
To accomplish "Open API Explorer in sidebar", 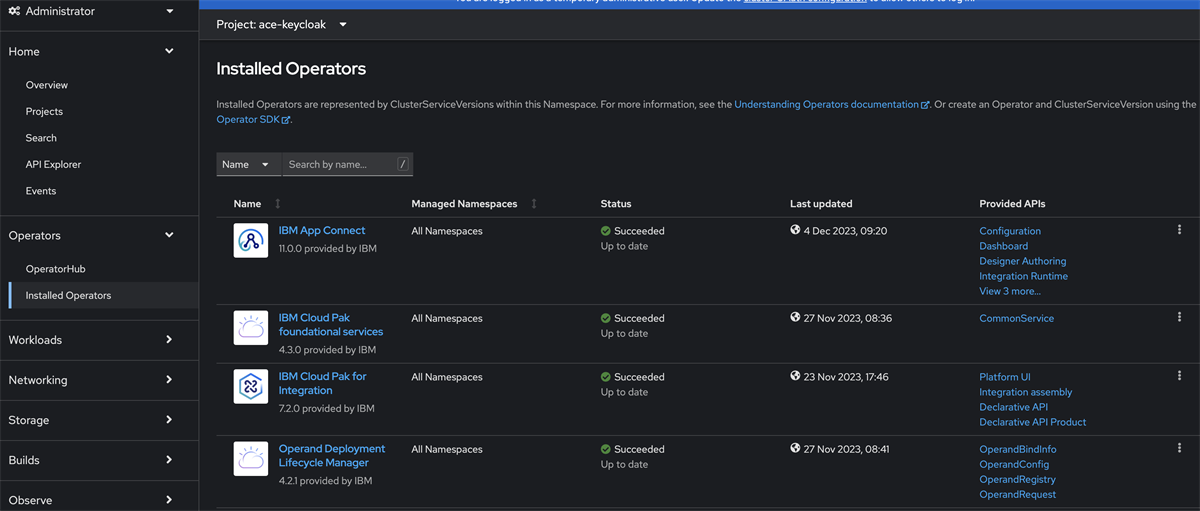I will [x=53, y=164].
